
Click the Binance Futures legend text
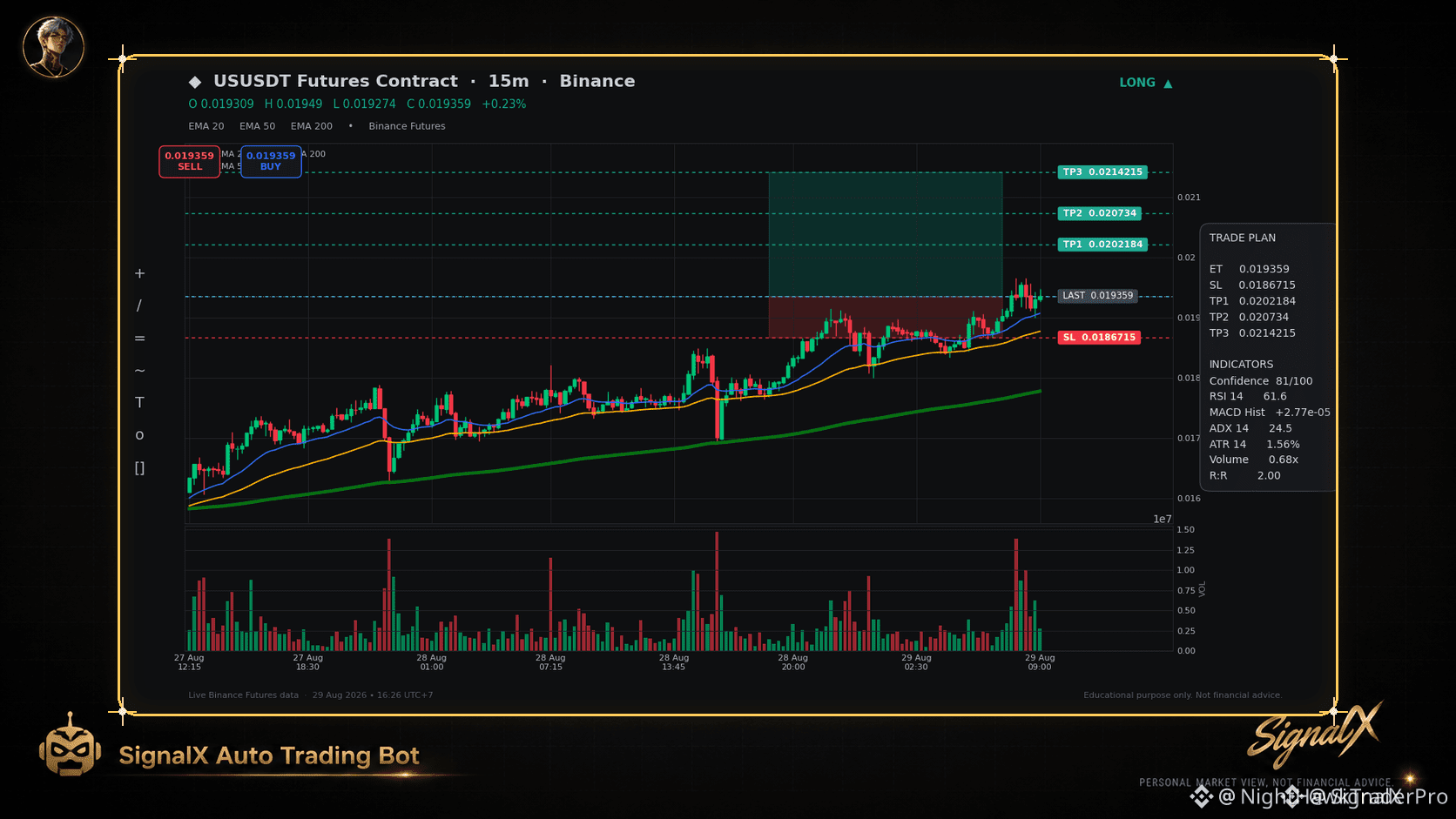click(x=407, y=126)
